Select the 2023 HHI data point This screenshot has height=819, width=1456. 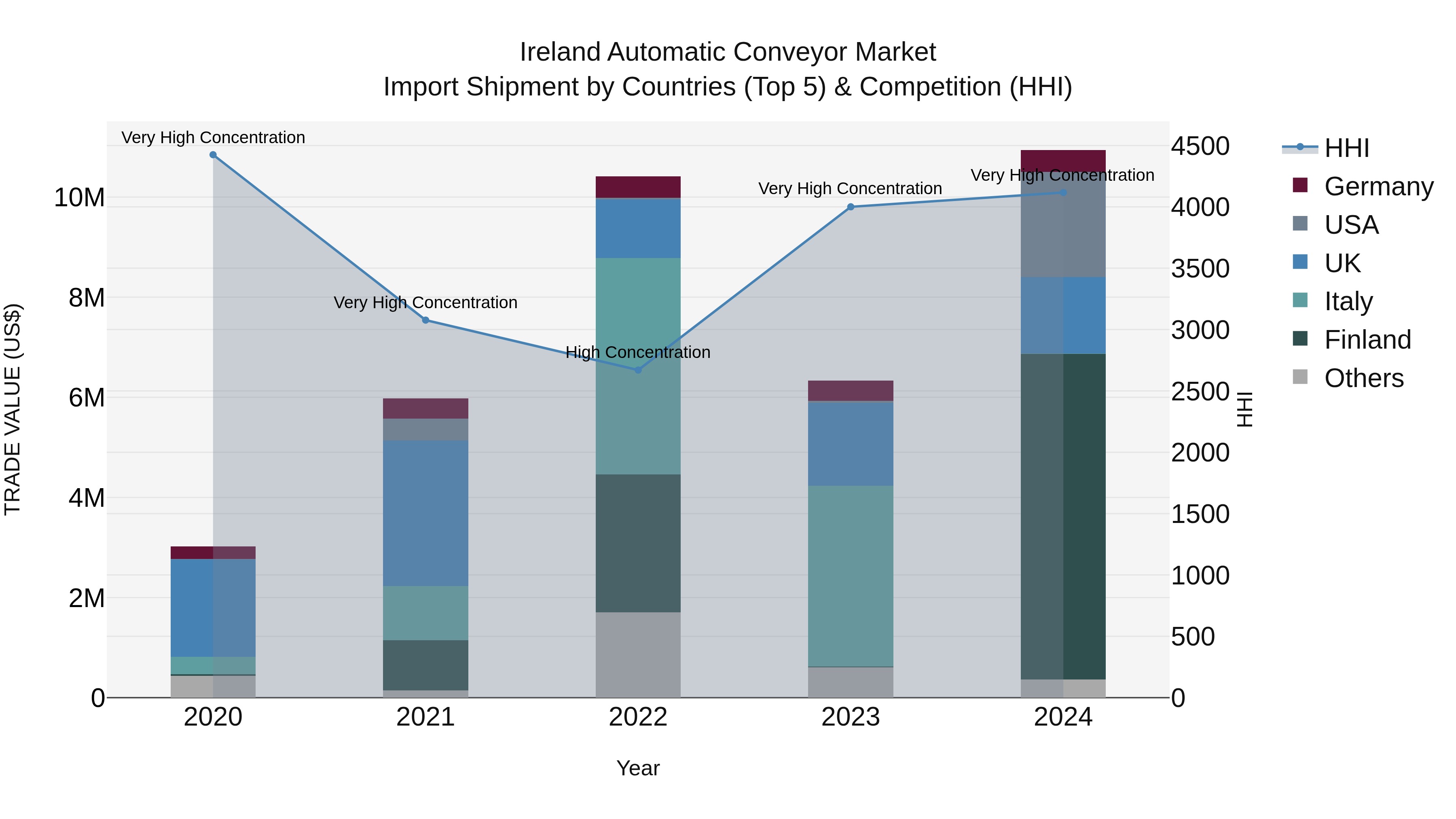tap(851, 207)
